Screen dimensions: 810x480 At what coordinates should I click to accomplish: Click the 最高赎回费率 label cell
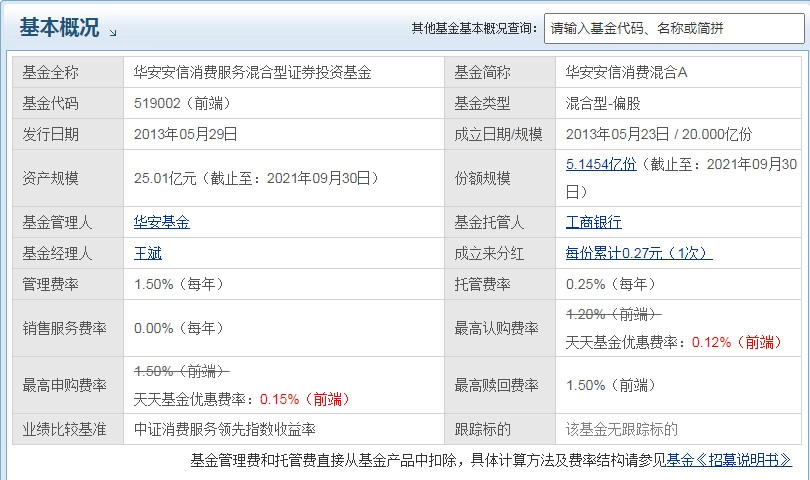[500, 385]
